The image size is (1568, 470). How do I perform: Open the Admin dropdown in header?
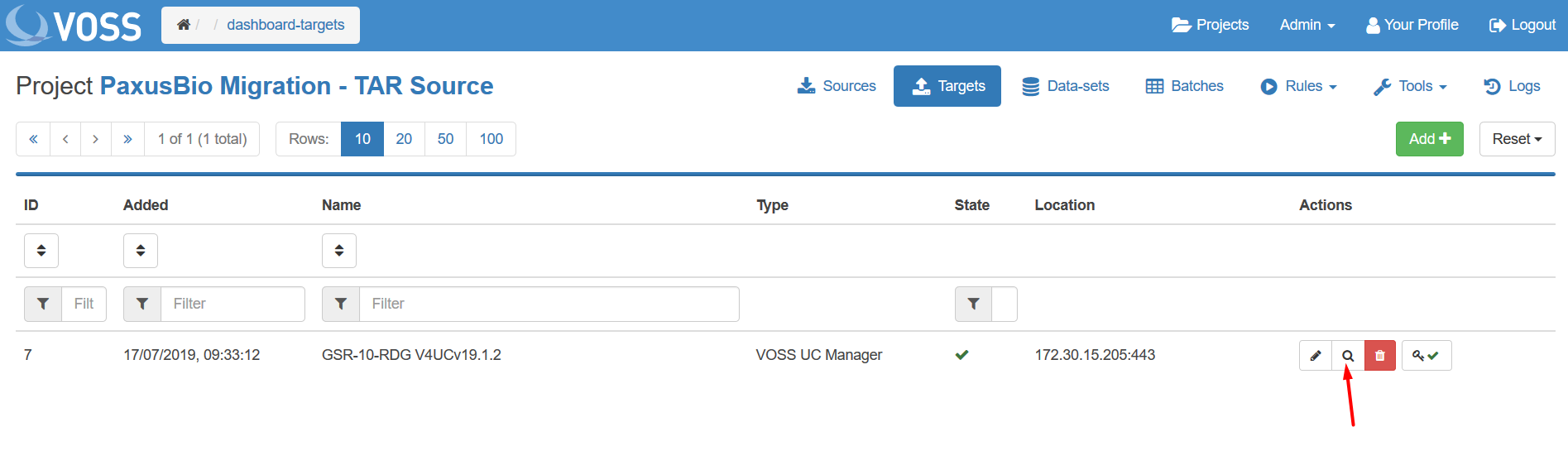(x=1307, y=25)
